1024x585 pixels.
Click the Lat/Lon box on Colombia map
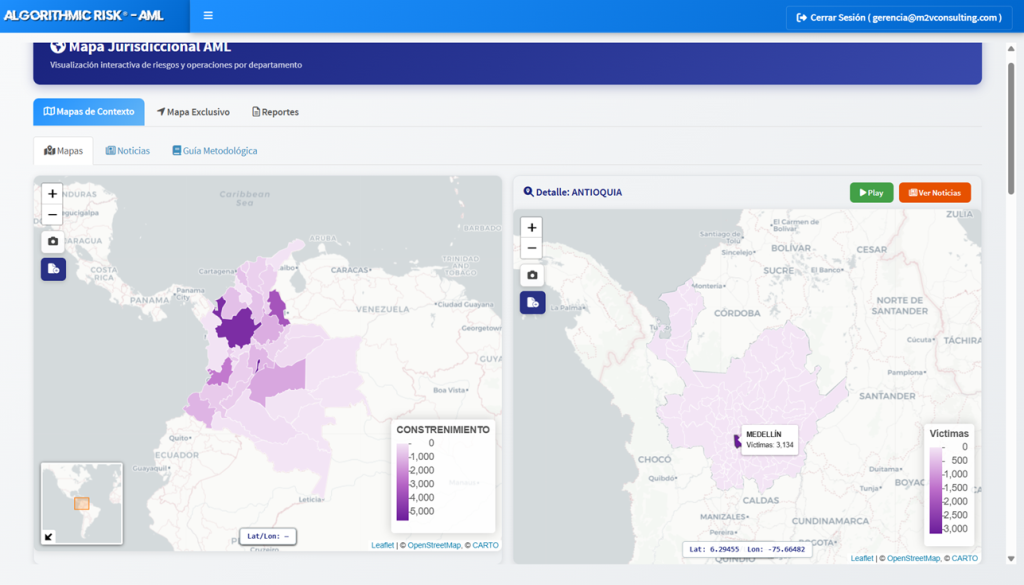pyautogui.click(x=268, y=536)
